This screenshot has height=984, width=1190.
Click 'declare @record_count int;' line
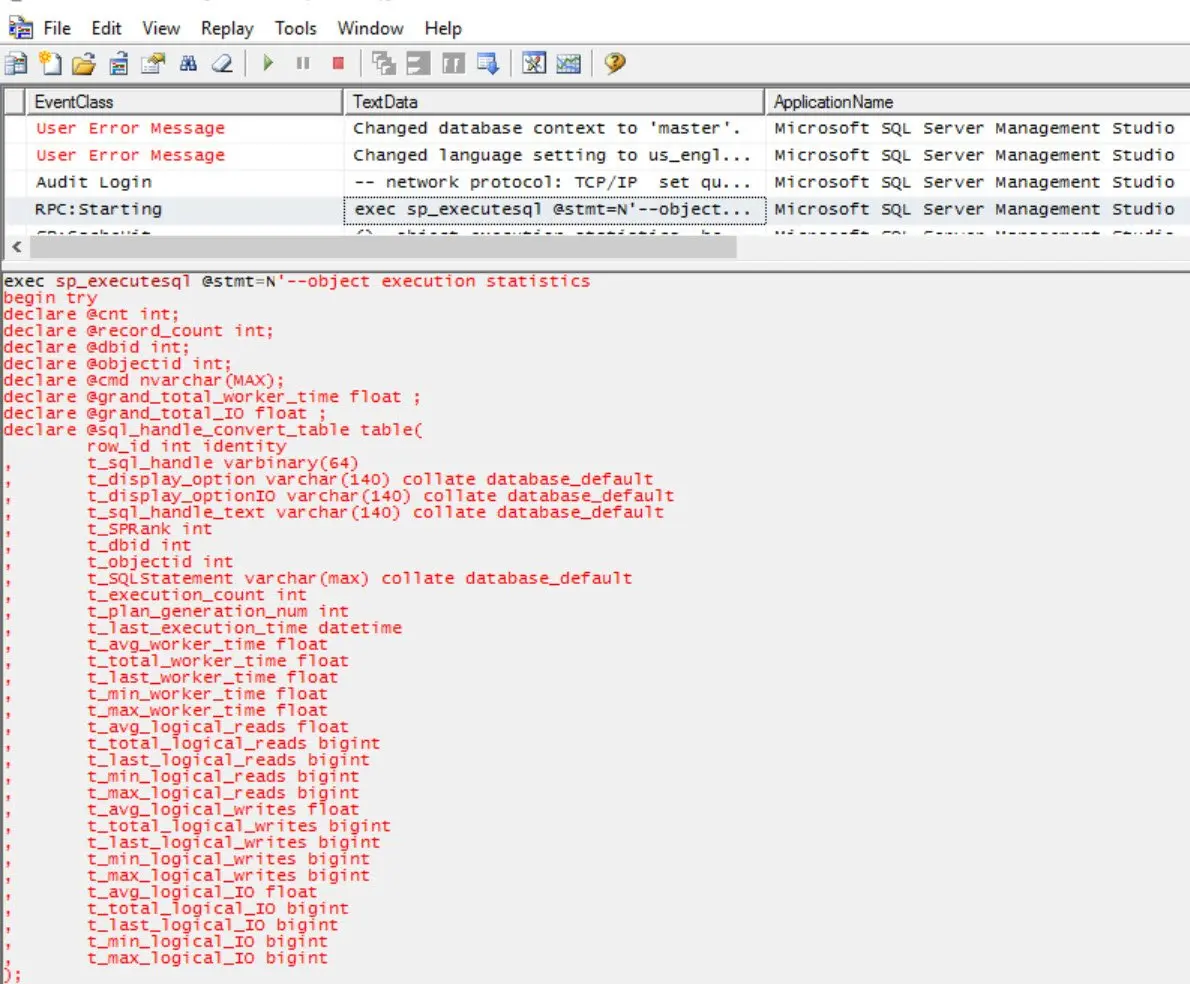tap(138, 331)
